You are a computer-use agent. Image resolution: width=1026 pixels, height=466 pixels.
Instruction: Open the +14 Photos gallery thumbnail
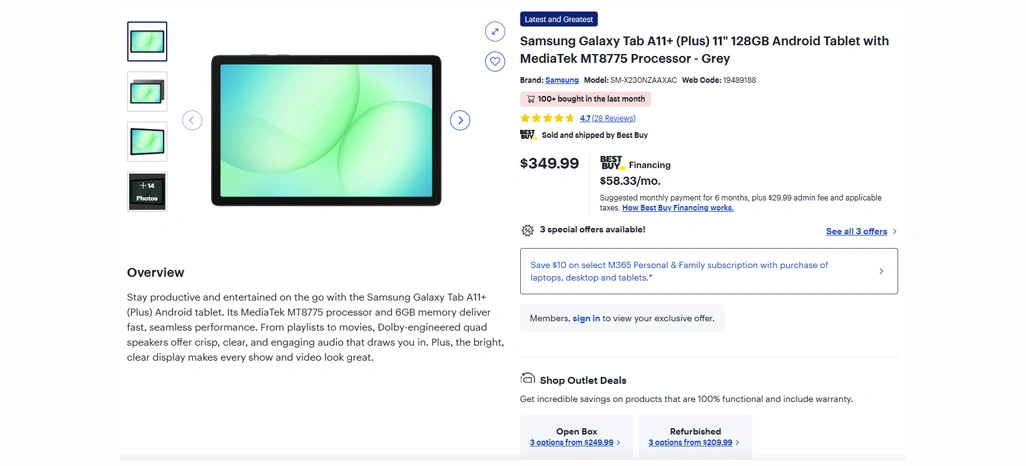click(147, 192)
